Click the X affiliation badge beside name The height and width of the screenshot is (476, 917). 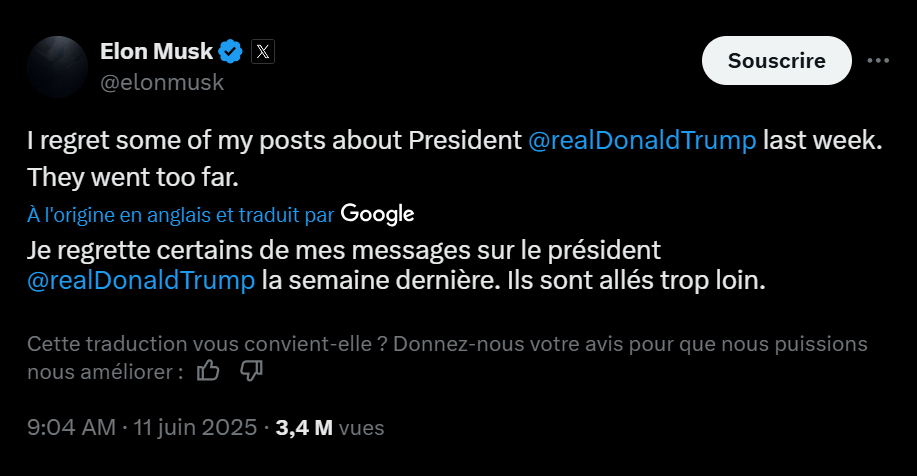click(261, 51)
